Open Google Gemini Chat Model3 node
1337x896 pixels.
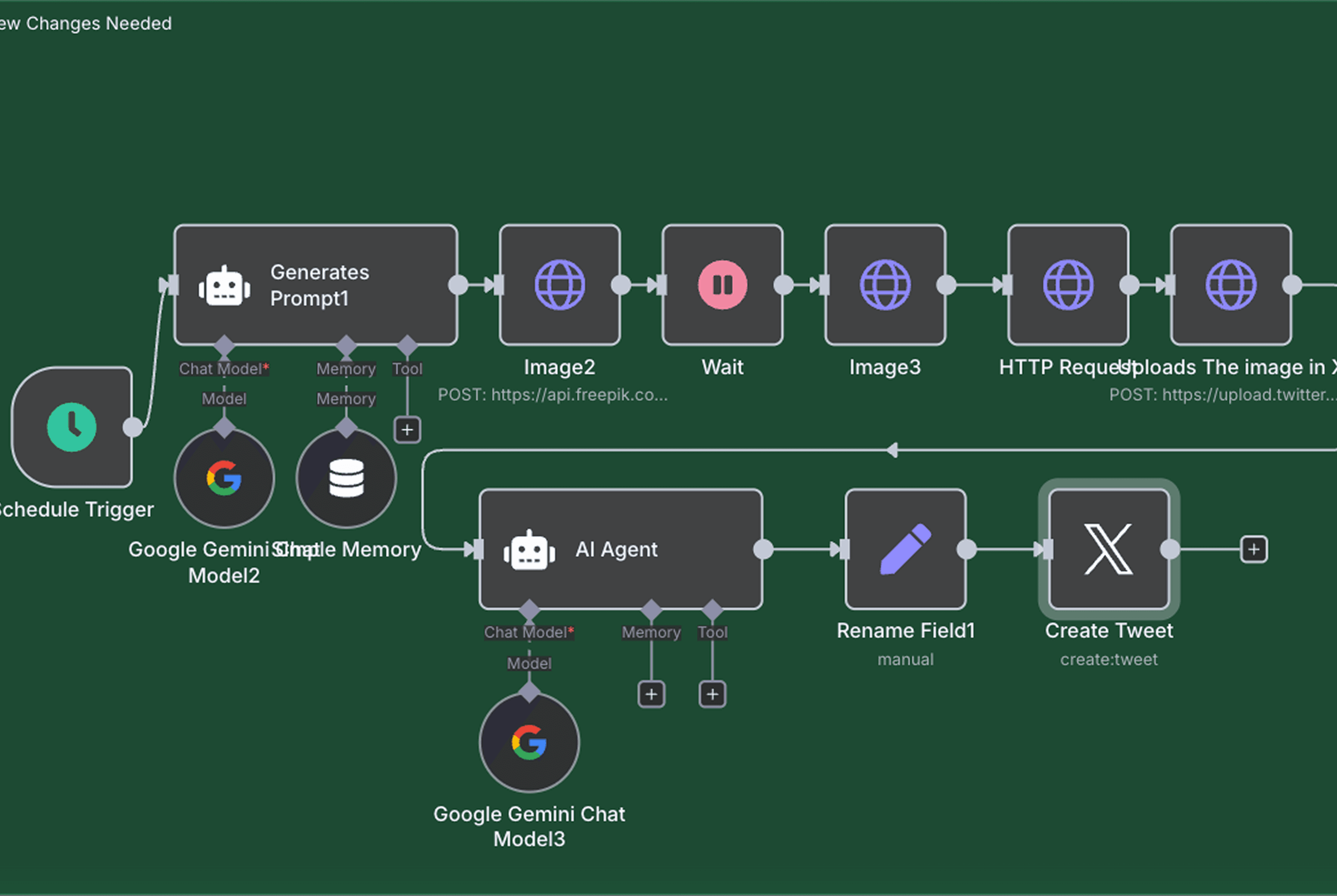tap(529, 742)
